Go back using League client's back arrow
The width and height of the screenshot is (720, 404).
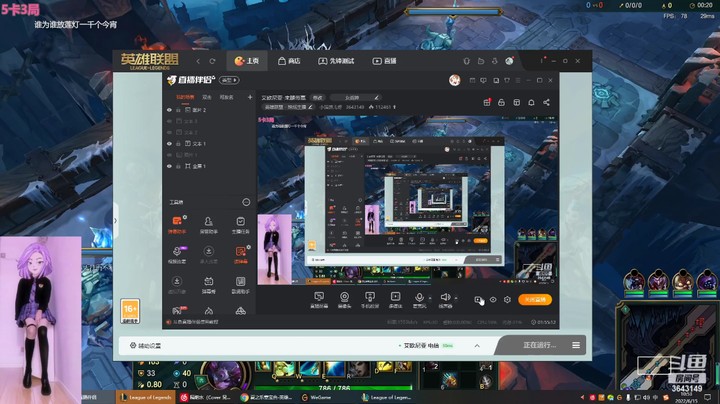pos(198,61)
